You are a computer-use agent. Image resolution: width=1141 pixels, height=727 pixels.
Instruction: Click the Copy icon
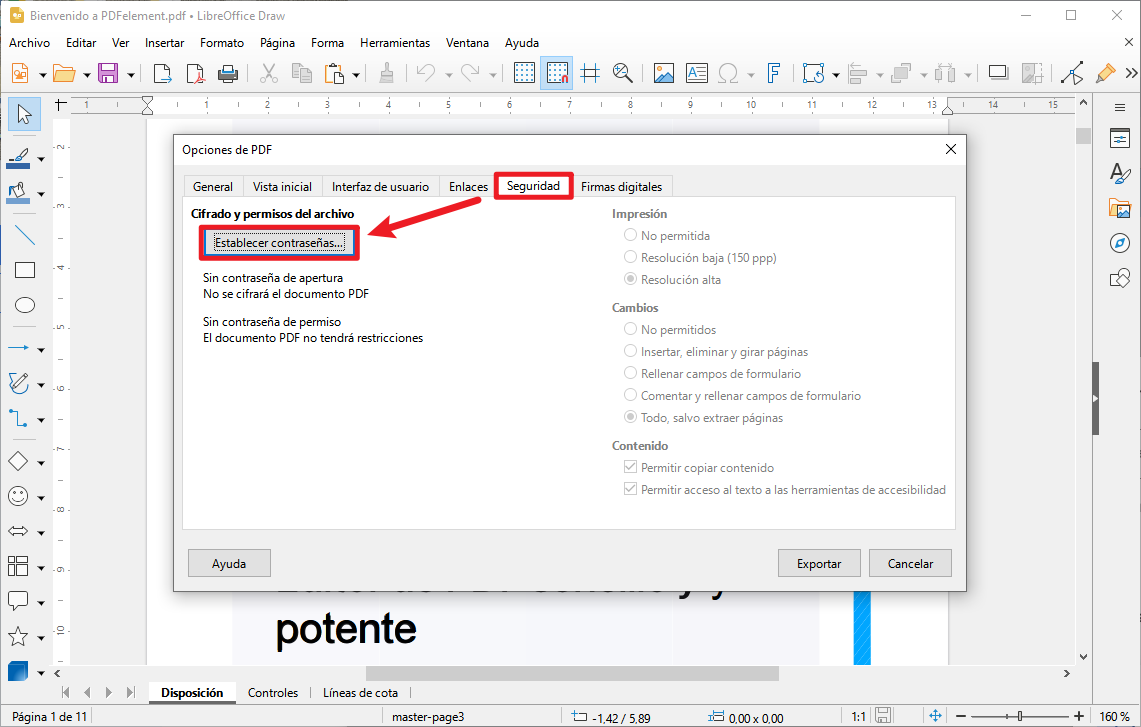301,73
